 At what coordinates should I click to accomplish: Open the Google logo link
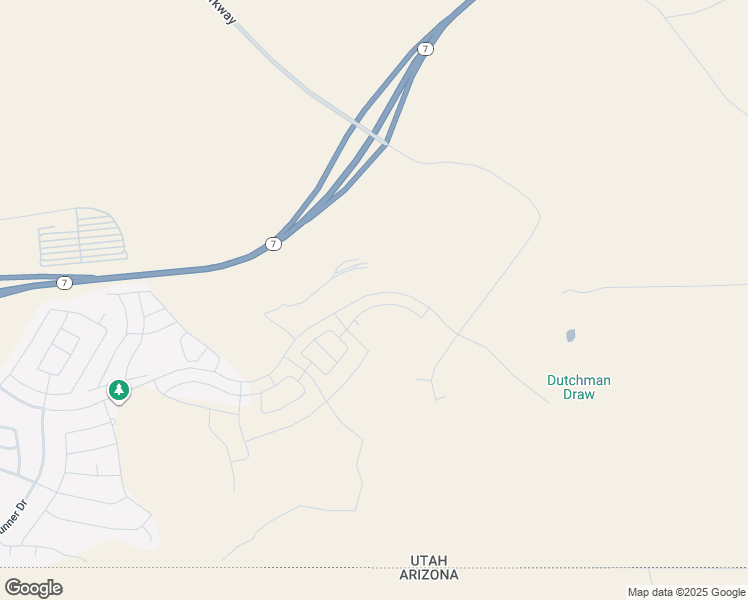(33, 588)
